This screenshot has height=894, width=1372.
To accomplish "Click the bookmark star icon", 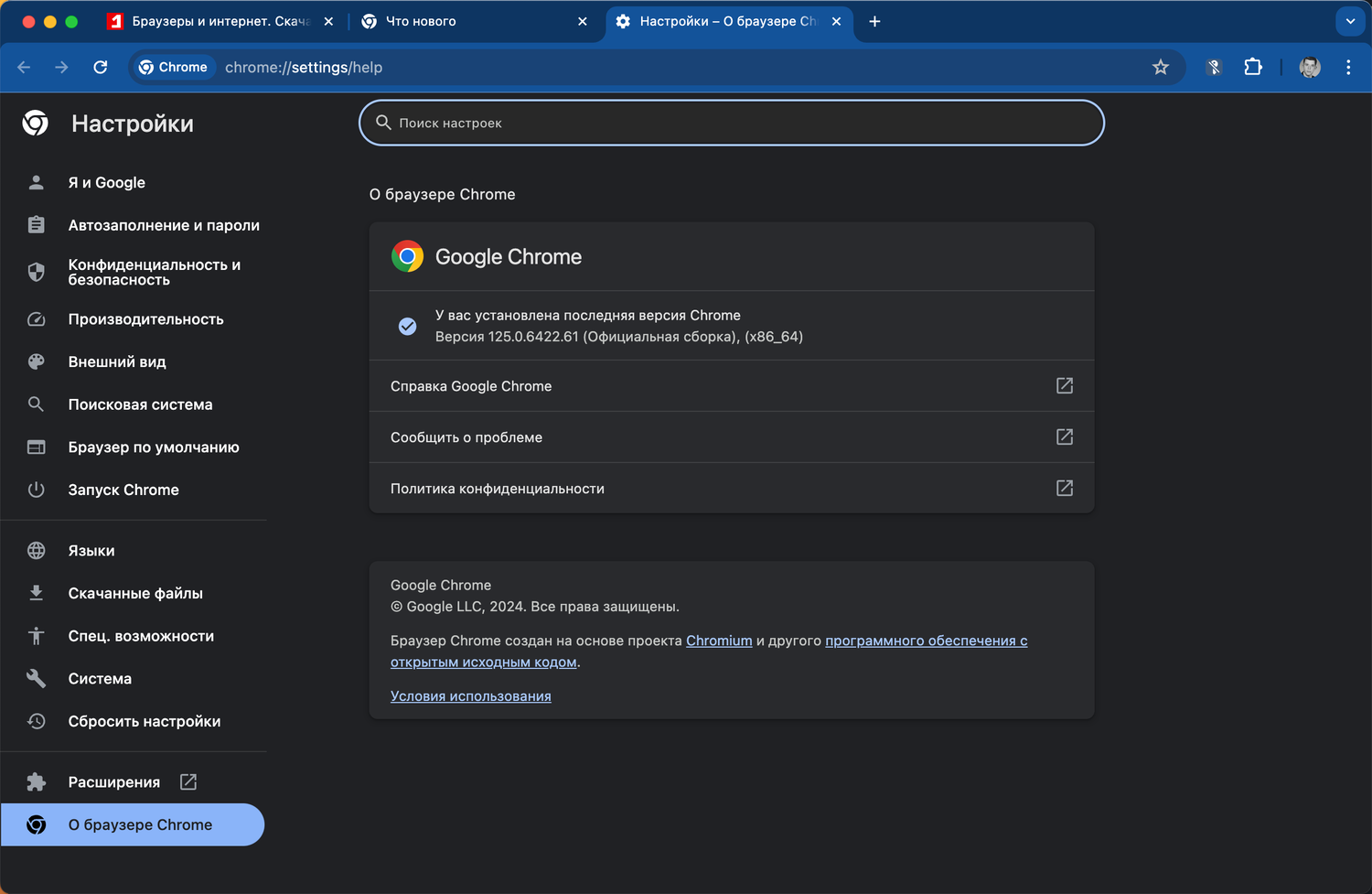I will (x=1161, y=67).
